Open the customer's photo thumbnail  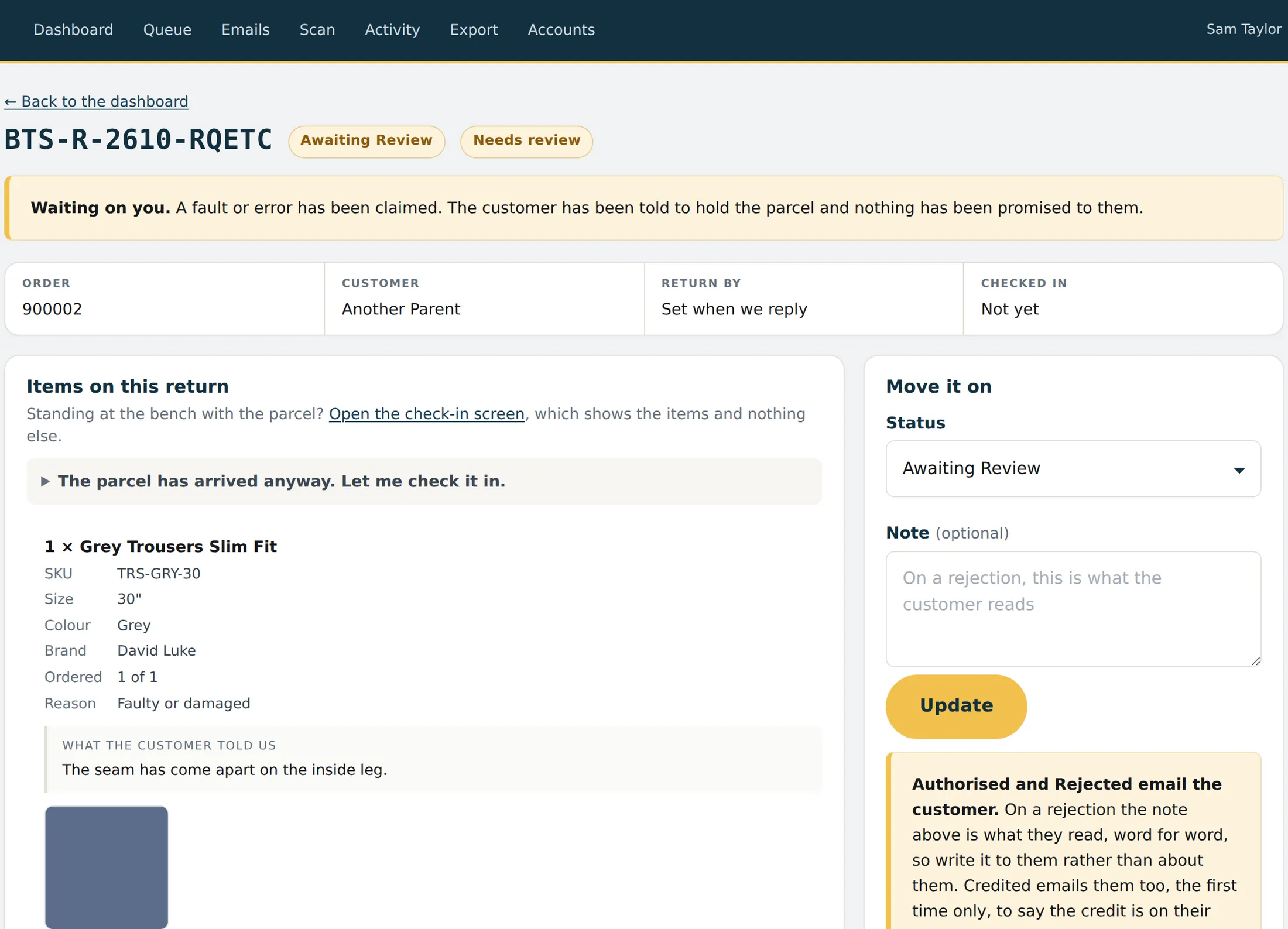[107, 867]
